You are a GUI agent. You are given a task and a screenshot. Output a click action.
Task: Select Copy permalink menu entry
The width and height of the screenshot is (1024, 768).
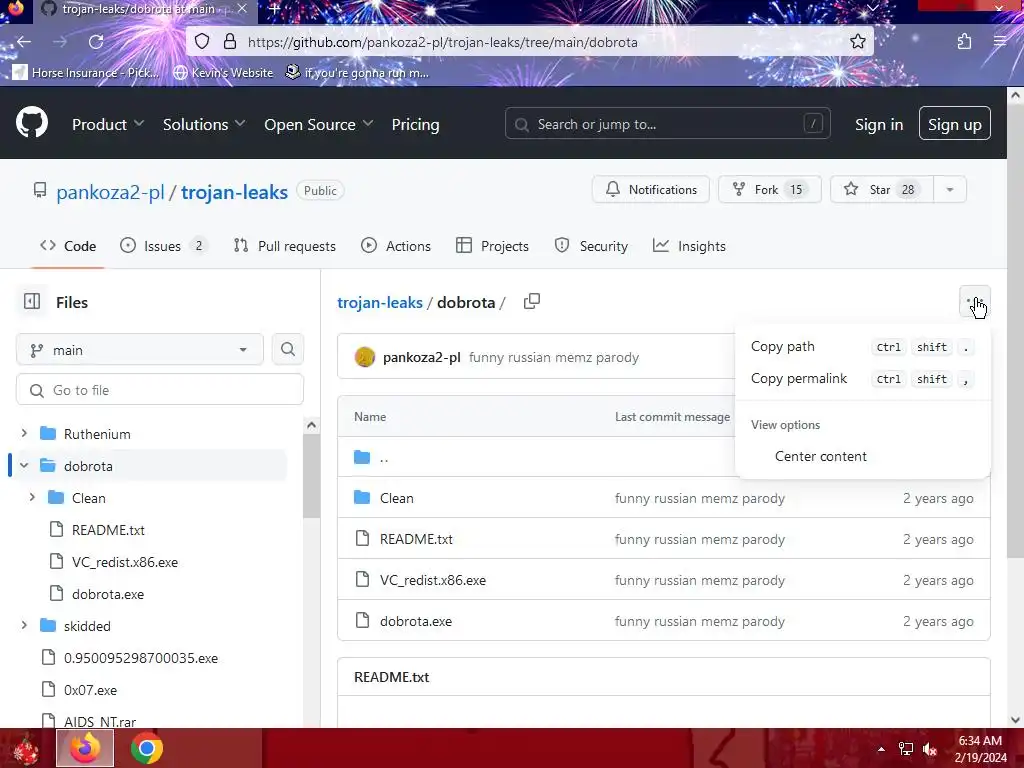coord(862,379)
